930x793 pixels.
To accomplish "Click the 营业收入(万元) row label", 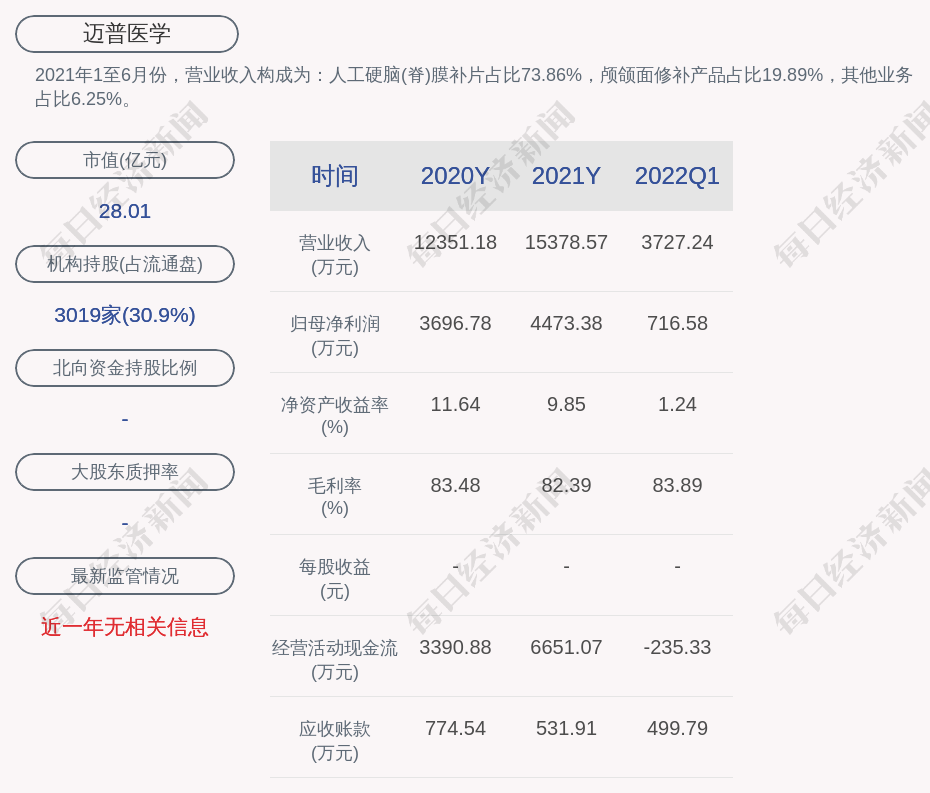I will pyautogui.click(x=334, y=255).
